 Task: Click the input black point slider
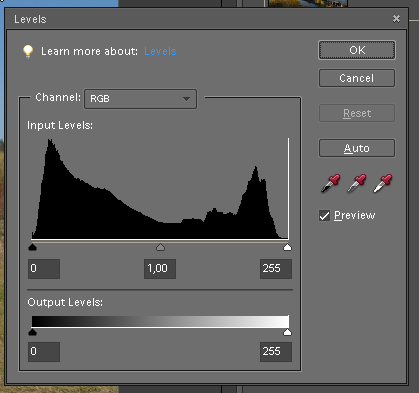tap(32, 247)
